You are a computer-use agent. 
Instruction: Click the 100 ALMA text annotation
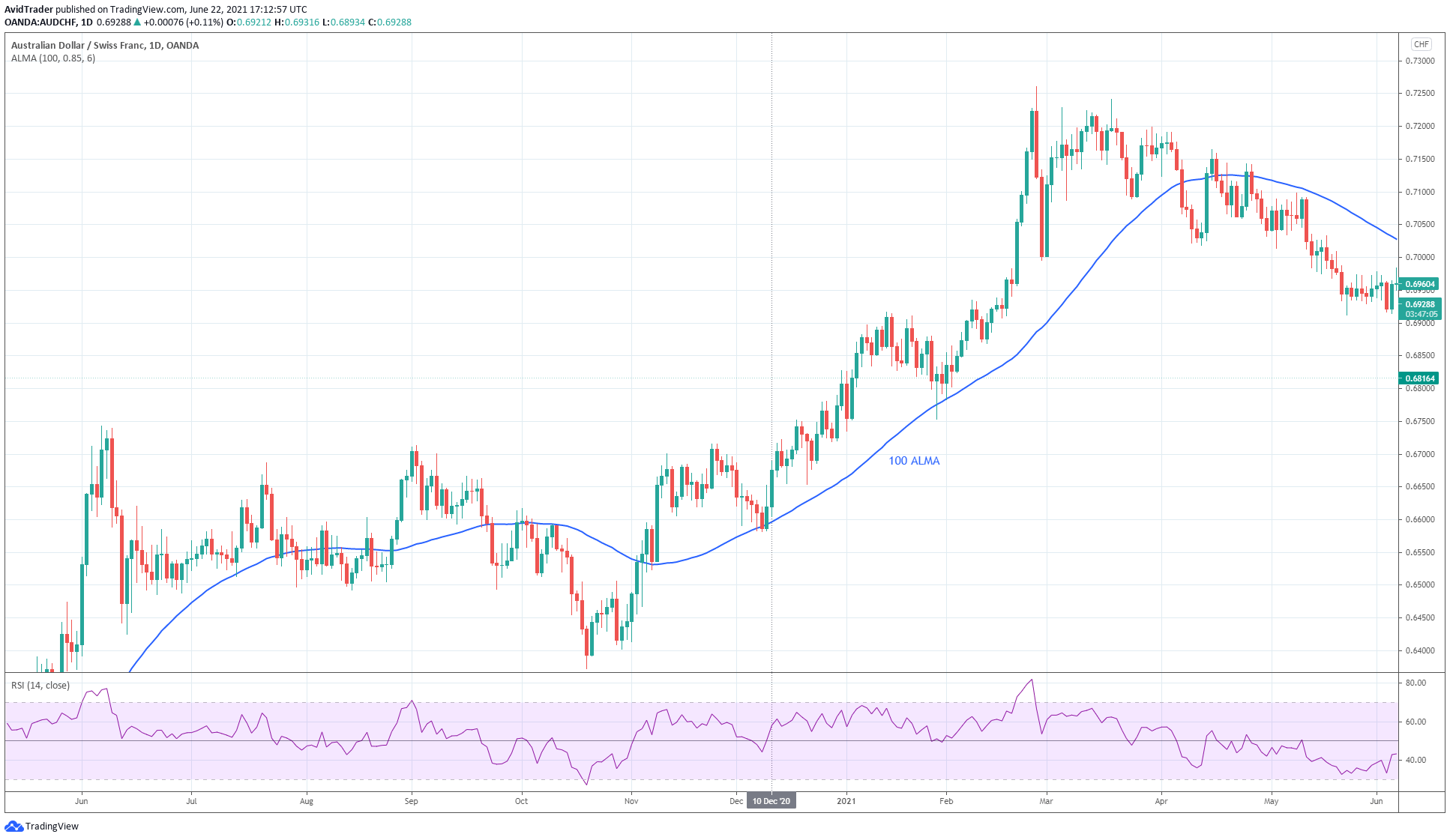click(x=914, y=461)
